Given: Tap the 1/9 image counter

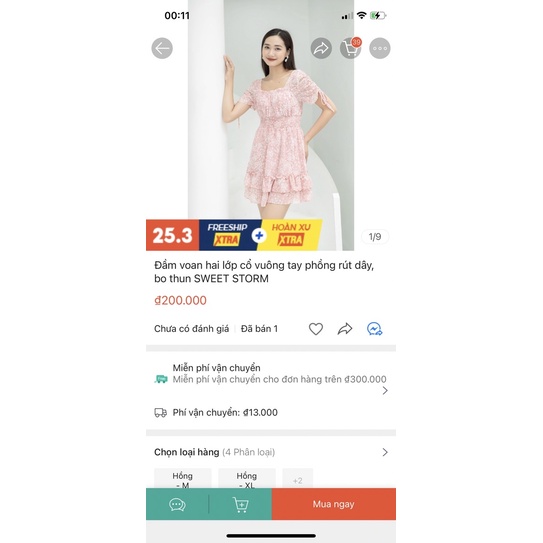Looking at the screenshot, I should (375, 237).
